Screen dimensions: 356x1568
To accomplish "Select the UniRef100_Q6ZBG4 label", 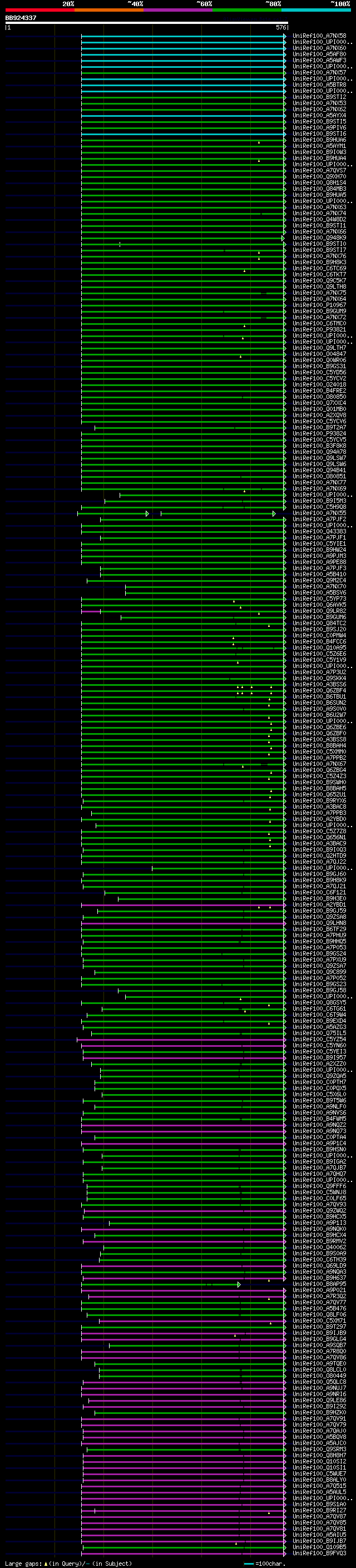I will 319,769.
